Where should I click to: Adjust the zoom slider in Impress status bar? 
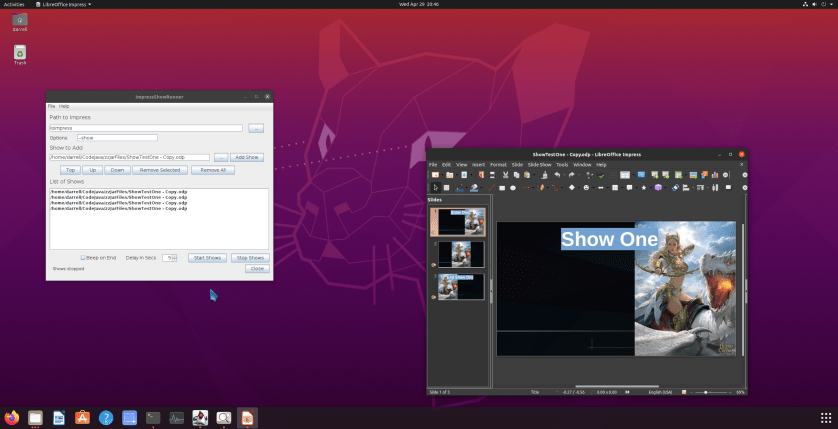pos(708,392)
